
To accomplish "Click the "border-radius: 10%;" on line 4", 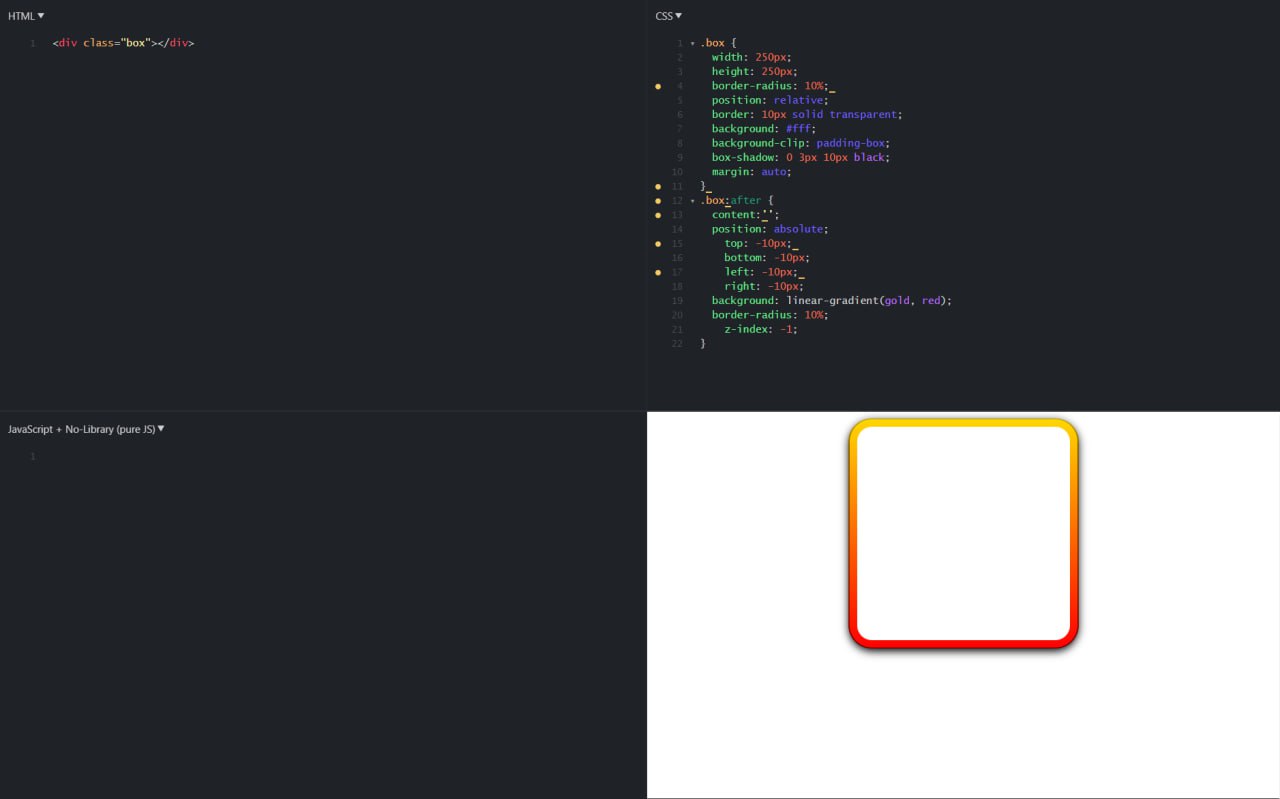I will (x=770, y=86).
